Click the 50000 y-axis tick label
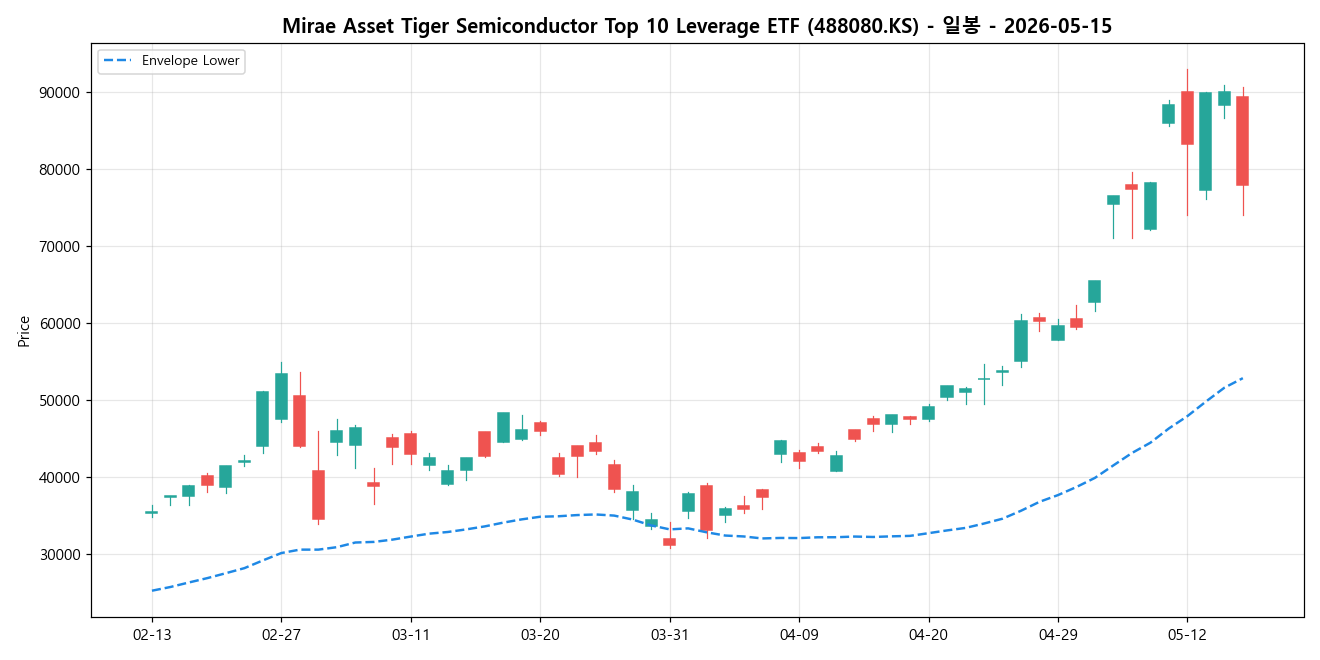 (62, 401)
